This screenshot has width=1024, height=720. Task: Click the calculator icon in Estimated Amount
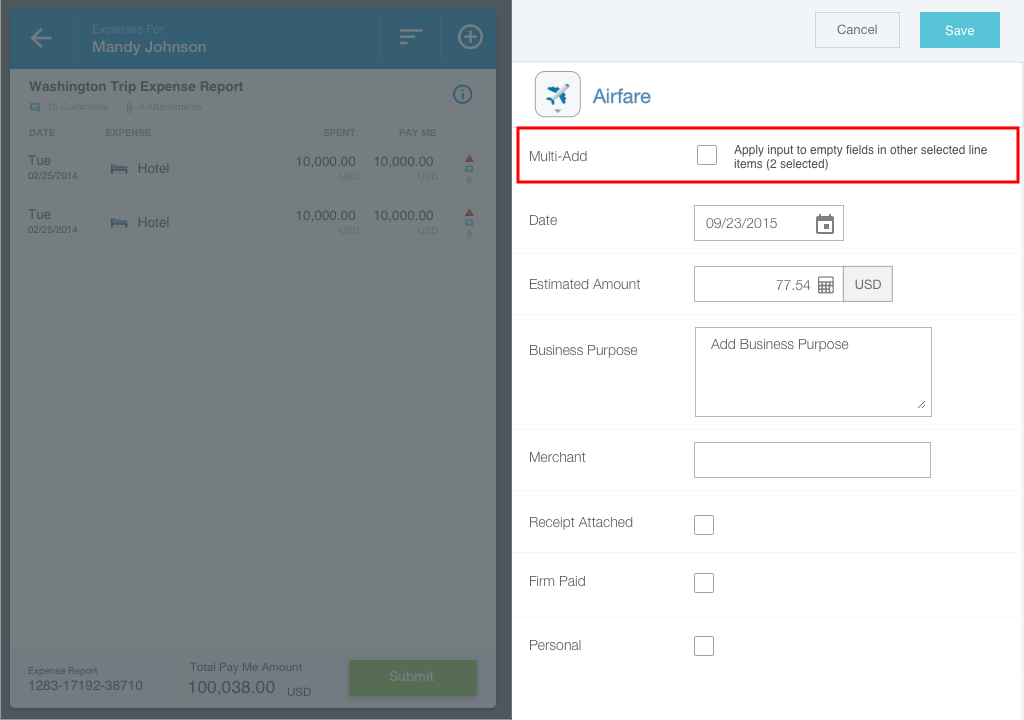click(826, 285)
